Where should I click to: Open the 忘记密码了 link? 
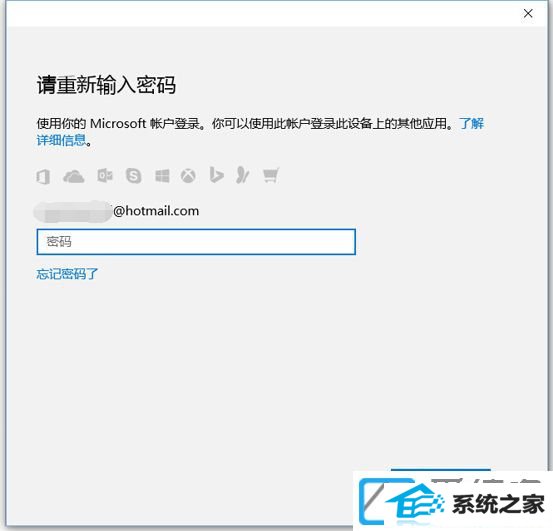(67, 274)
